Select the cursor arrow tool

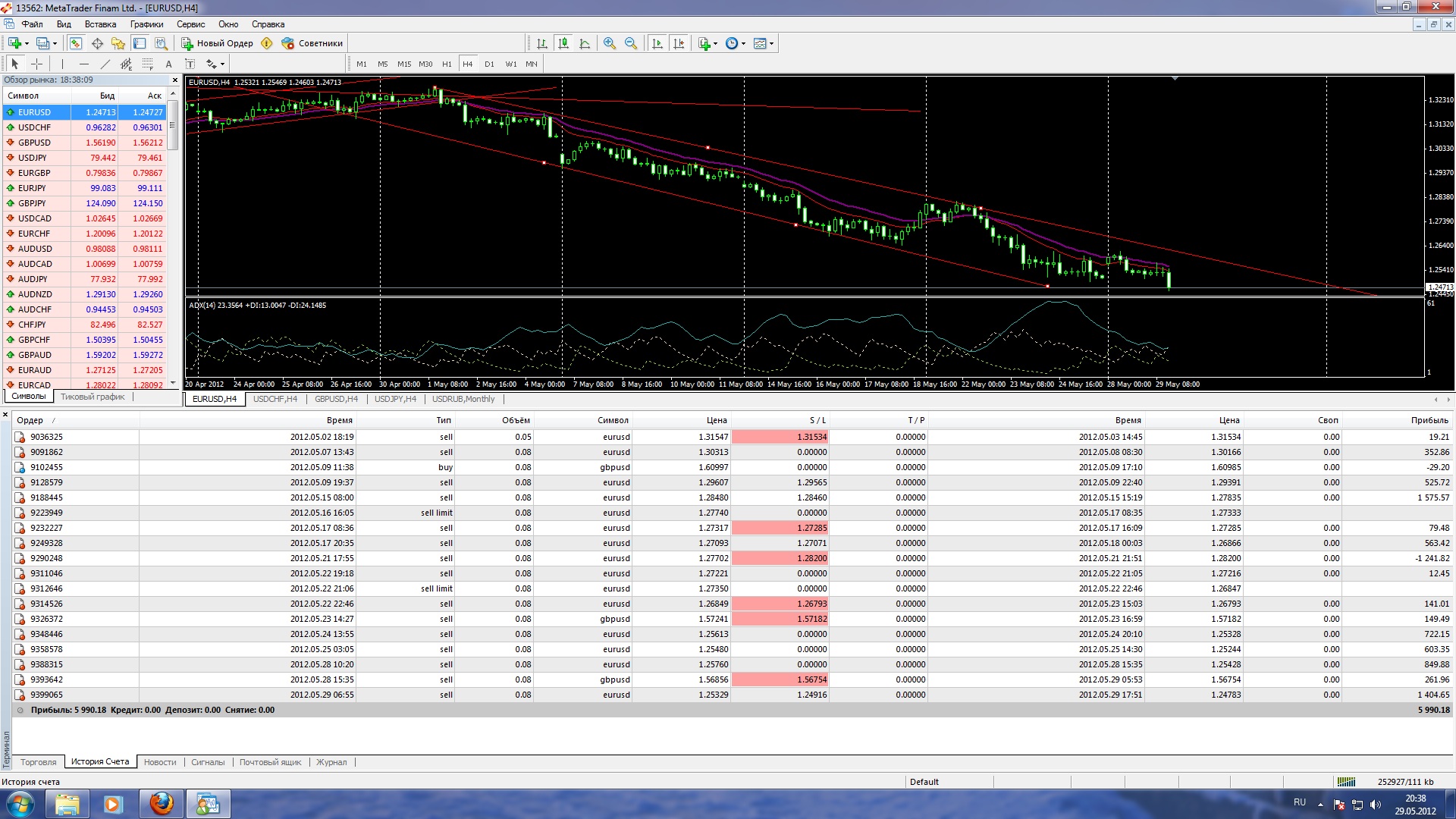(x=14, y=64)
